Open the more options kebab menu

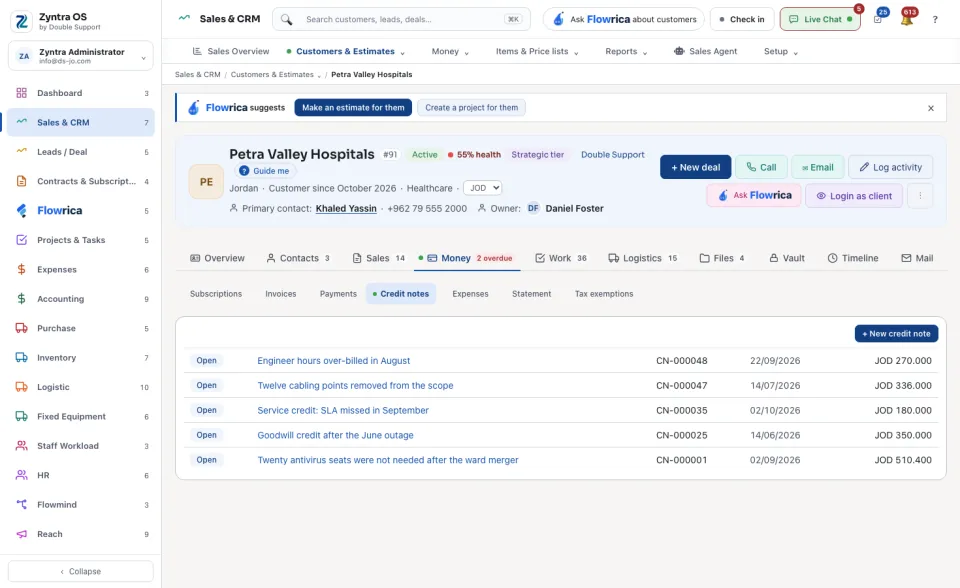tap(920, 196)
